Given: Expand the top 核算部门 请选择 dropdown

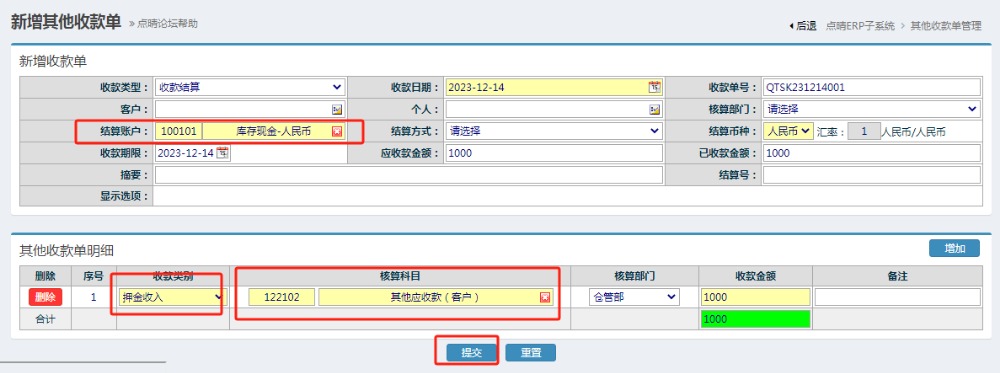Looking at the screenshot, I should (872, 109).
